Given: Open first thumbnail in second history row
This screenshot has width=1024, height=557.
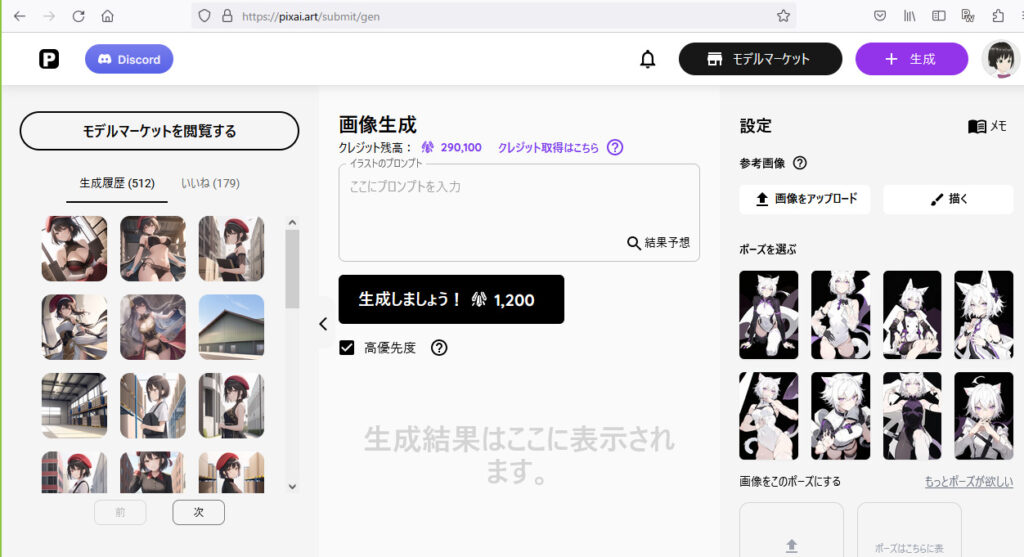Looking at the screenshot, I should [74, 327].
